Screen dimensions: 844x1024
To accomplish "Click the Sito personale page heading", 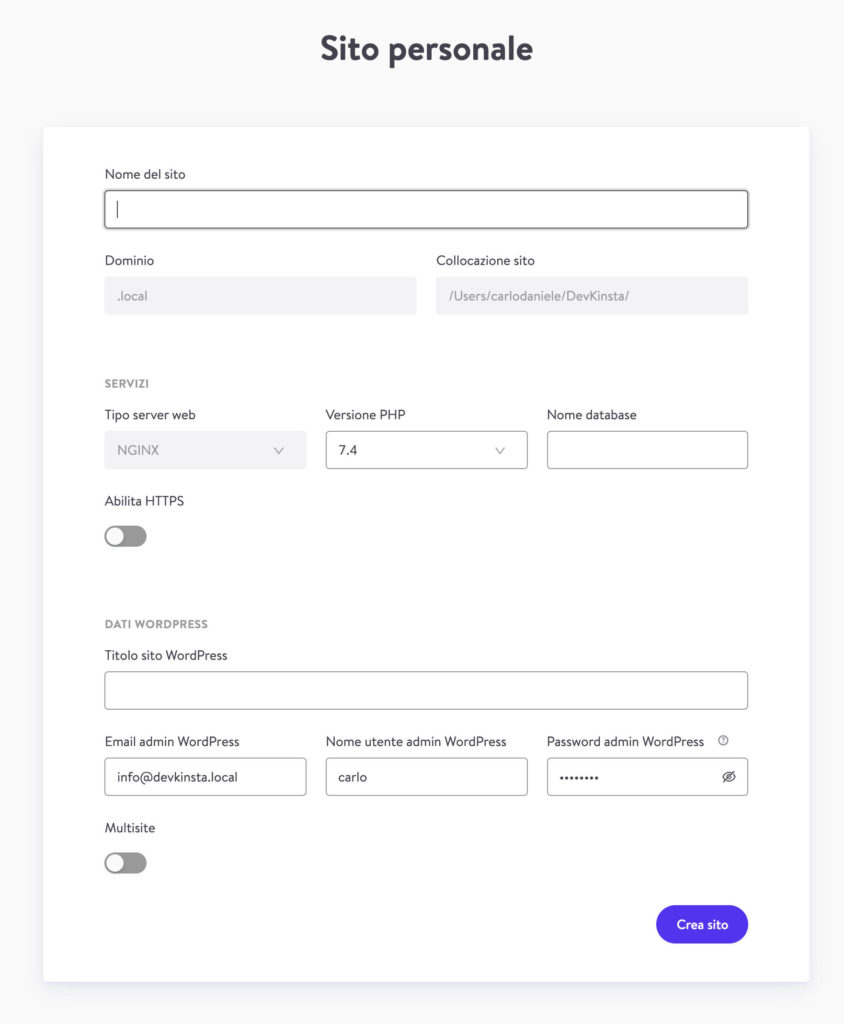I will (427, 49).
